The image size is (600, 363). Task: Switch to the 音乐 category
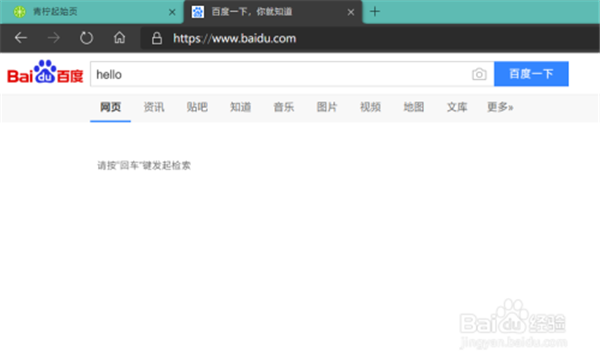tap(284, 107)
